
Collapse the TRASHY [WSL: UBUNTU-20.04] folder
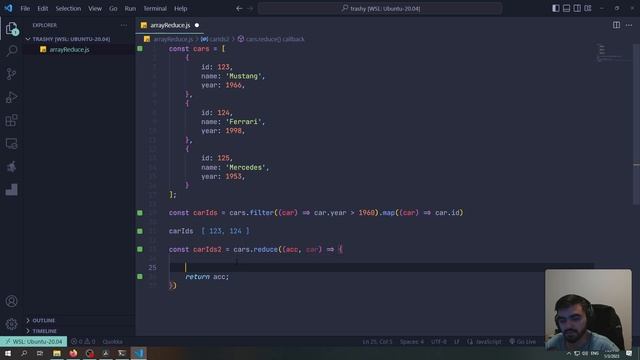coord(71,39)
